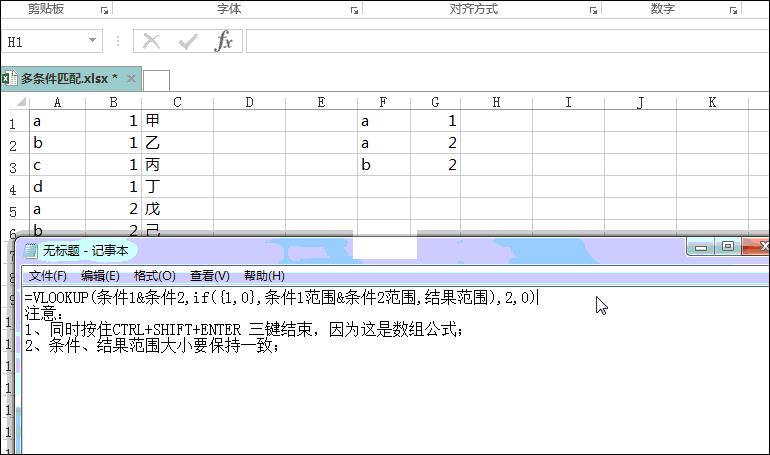
Task: Click the 注意 line in Notepad
Action: coord(44,314)
